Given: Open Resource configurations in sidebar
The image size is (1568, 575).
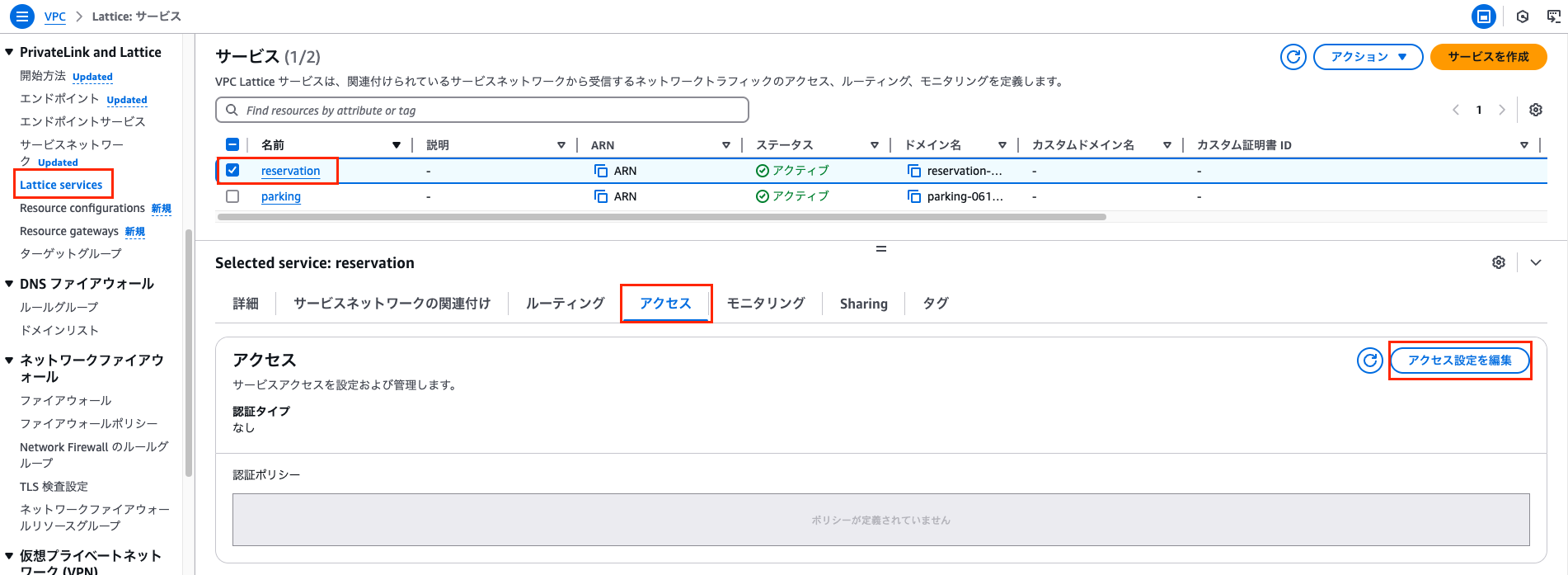Looking at the screenshot, I should click(82, 208).
